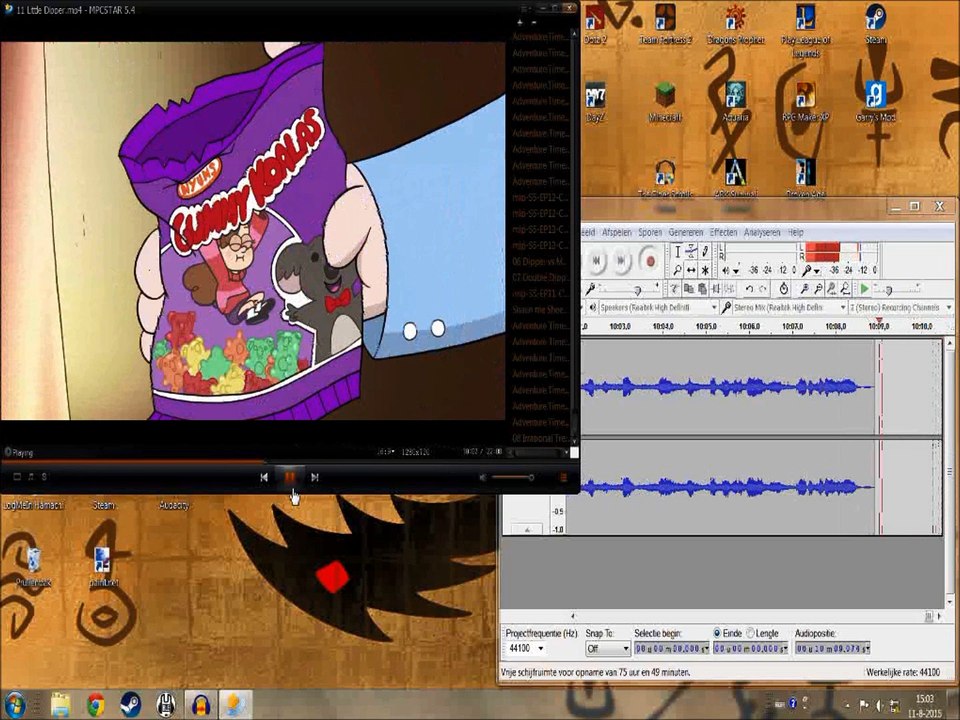
Task: Select the Audacity Zoom magnifier tool
Action: pyautogui.click(x=678, y=270)
